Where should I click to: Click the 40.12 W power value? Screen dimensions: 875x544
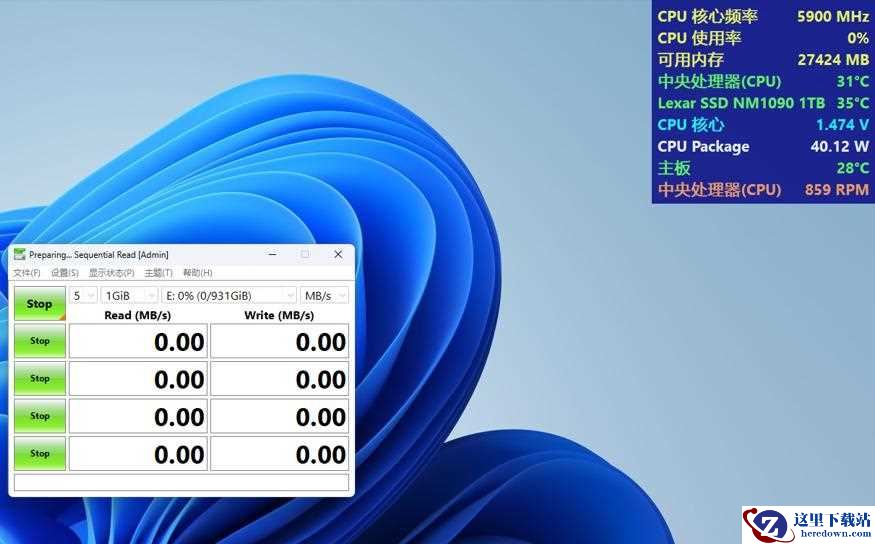point(840,147)
